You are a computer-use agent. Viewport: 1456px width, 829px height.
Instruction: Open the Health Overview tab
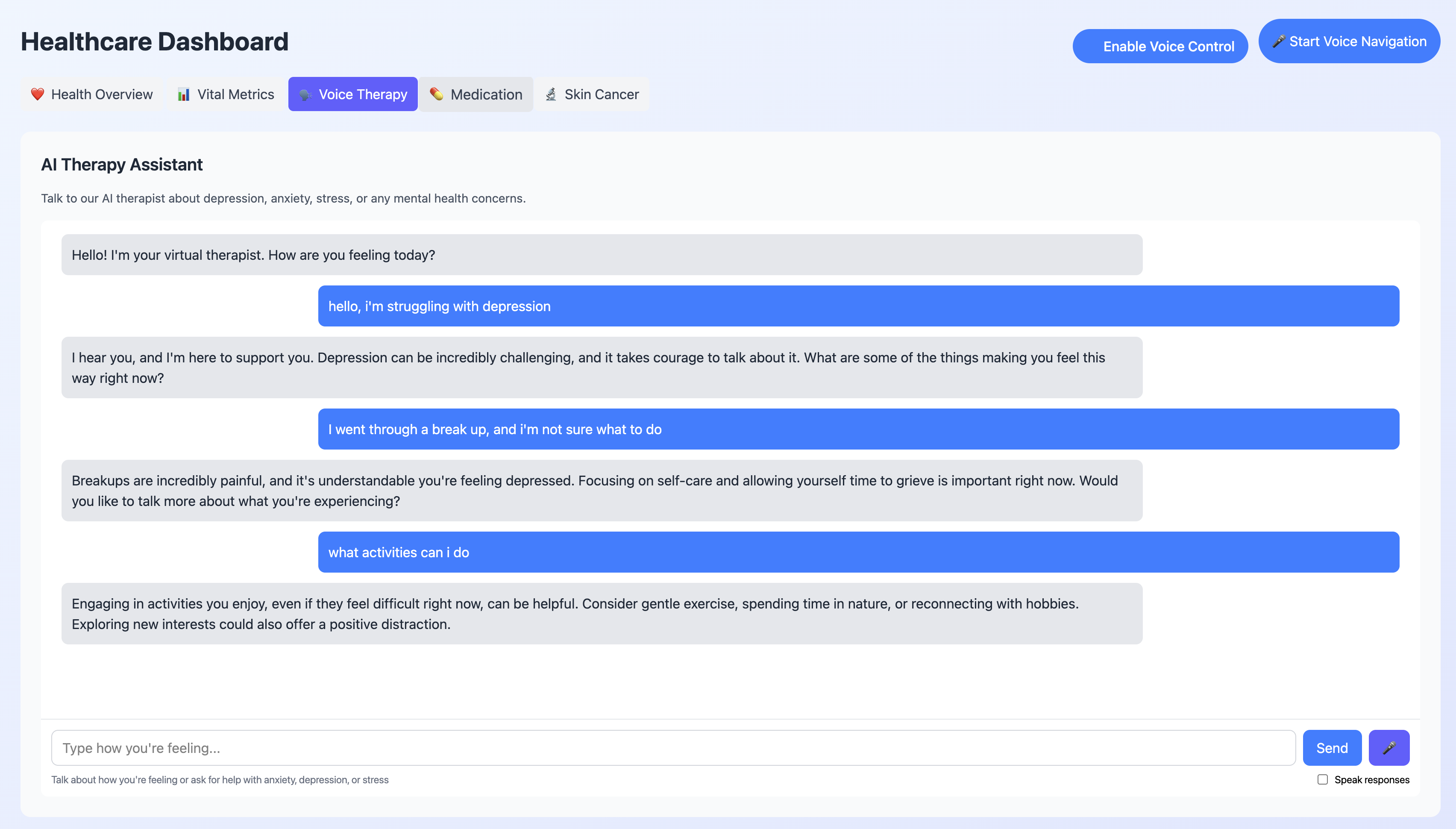[92, 94]
